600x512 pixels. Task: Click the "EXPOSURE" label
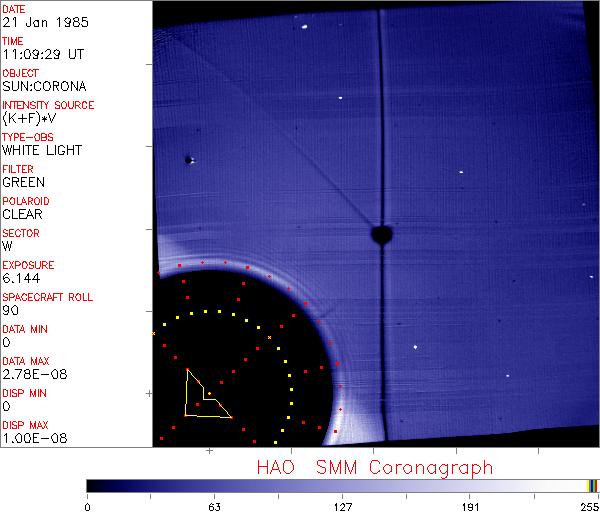28,265
